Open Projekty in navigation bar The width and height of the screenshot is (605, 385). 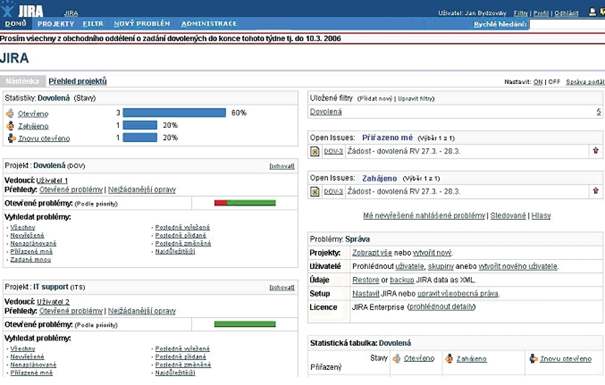tap(56, 24)
